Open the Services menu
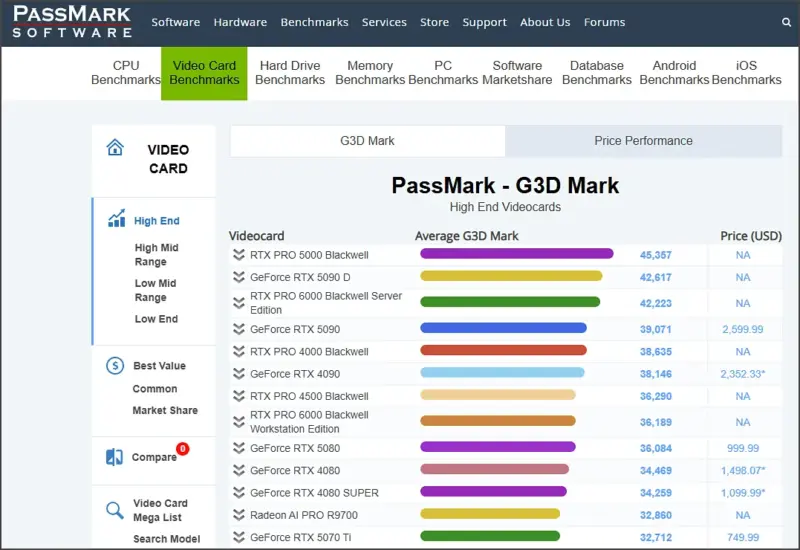This screenshot has height=550, width=800. coord(384,22)
